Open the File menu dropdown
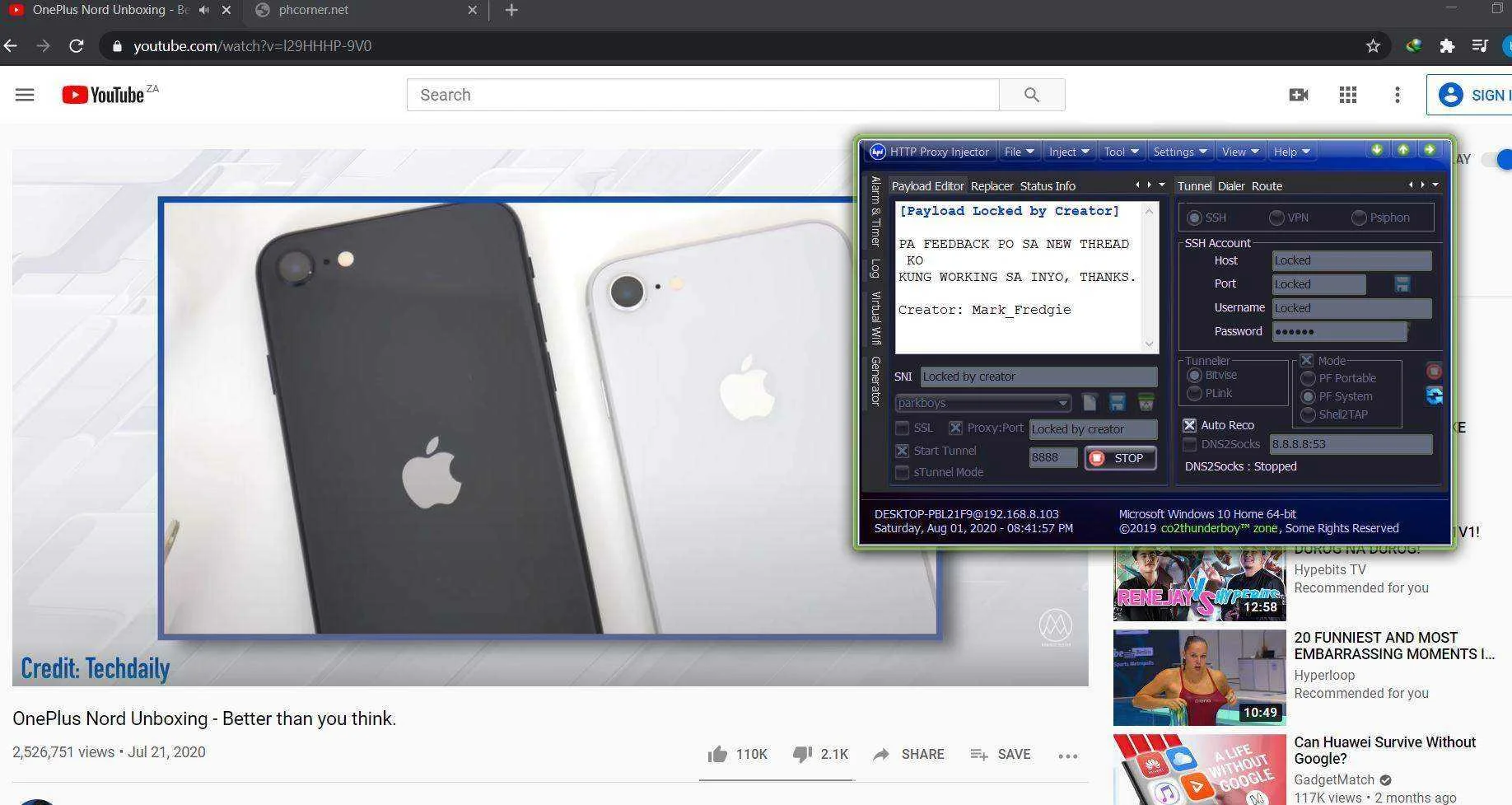 1020,152
